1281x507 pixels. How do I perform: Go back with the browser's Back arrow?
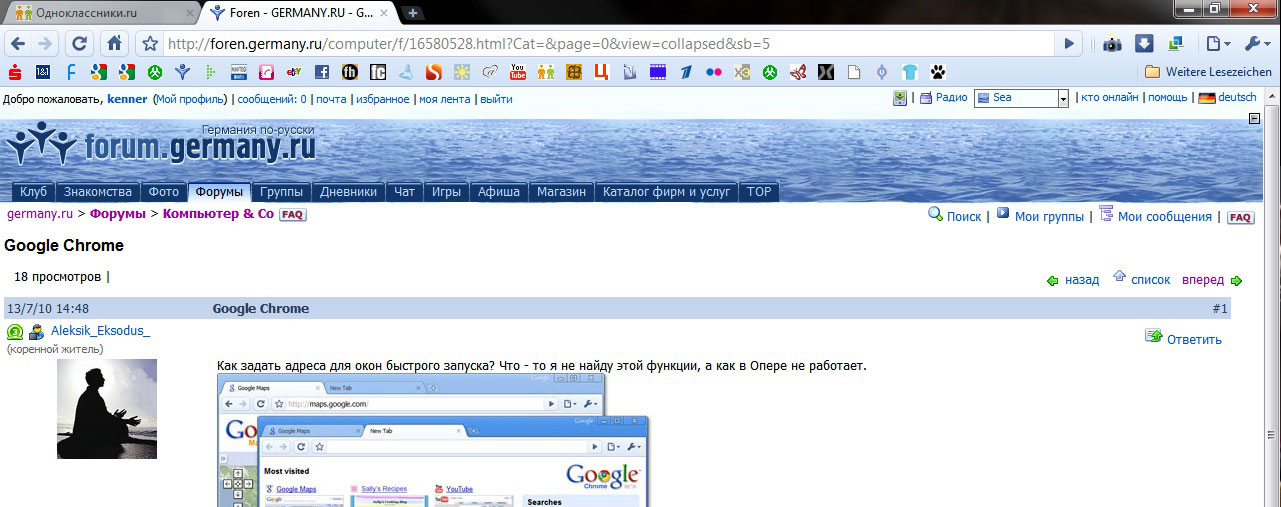coord(17,44)
